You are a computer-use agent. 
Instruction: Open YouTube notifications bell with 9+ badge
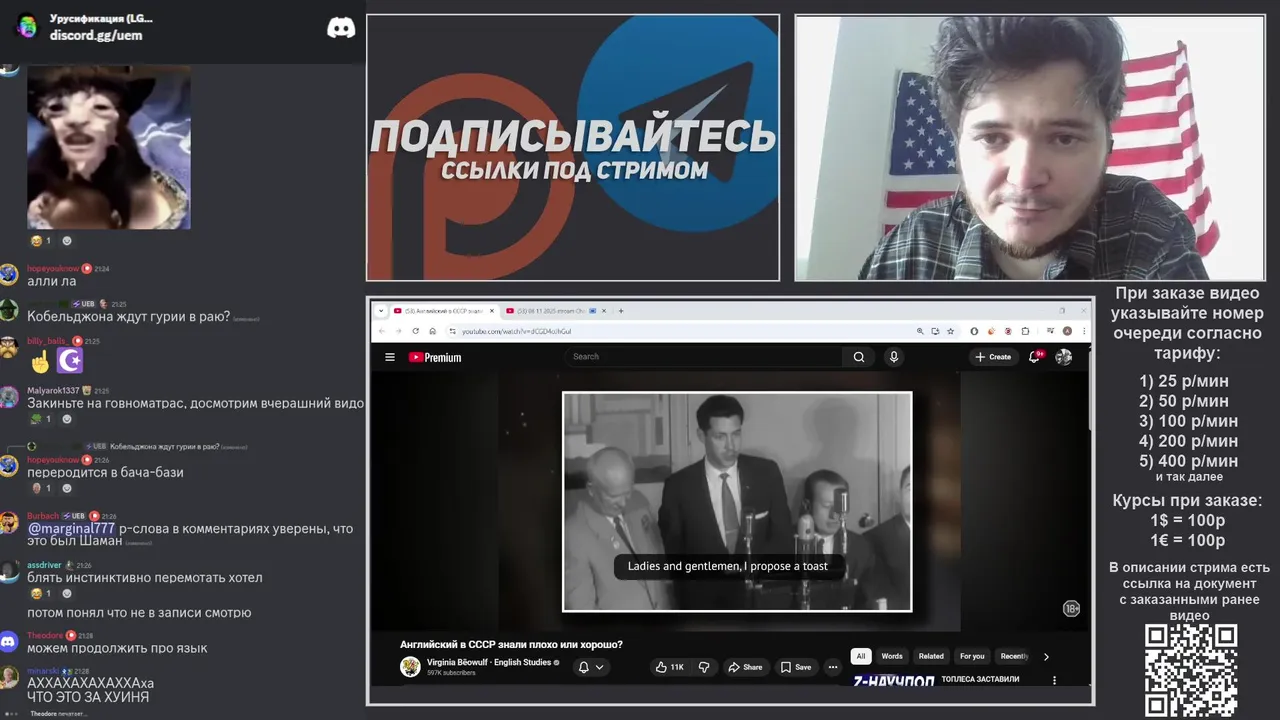tap(1035, 356)
